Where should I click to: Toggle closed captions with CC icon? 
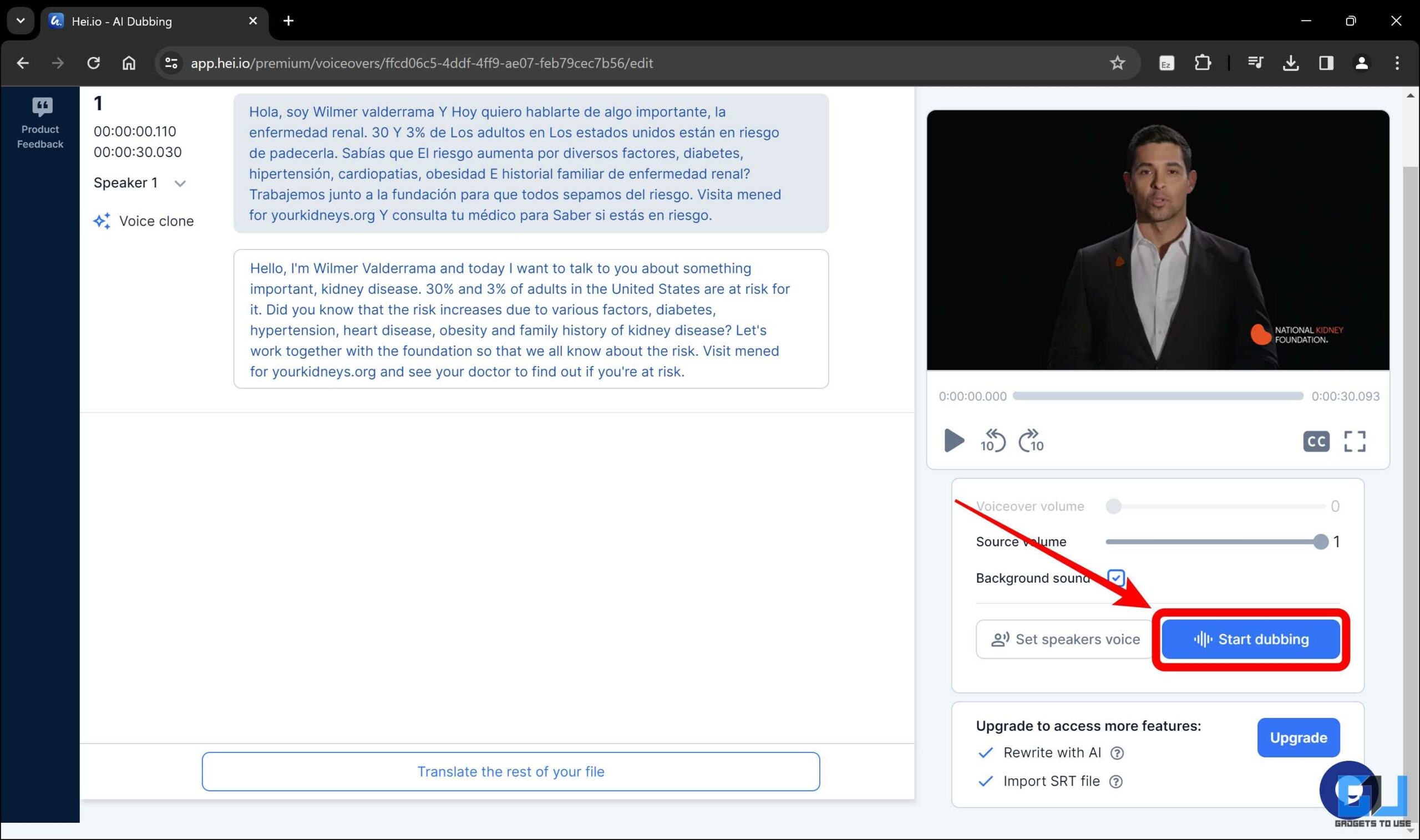(x=1316, y=441)
